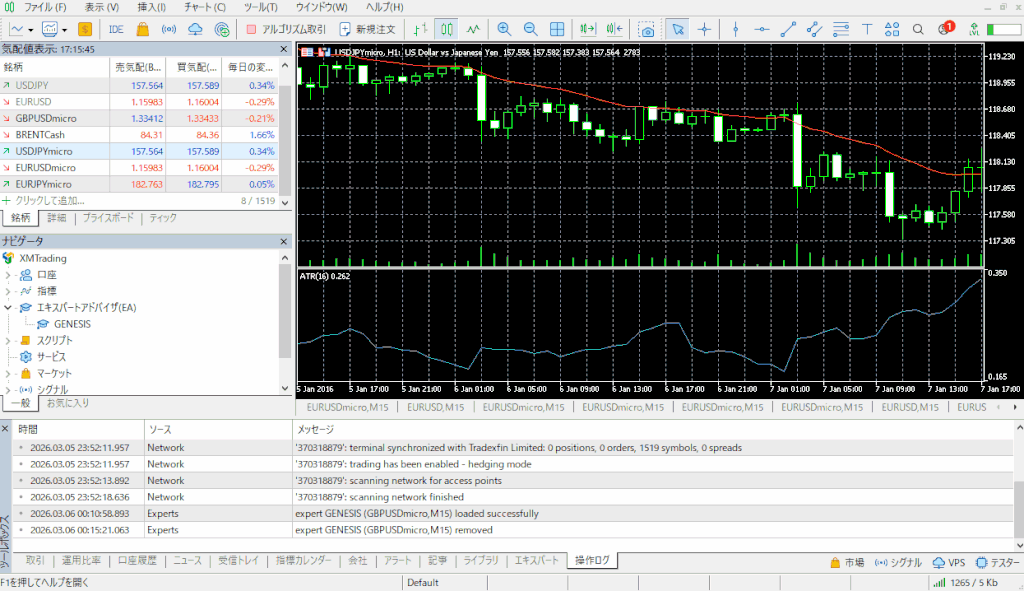Choose the trendline drawing tool
The height and width of the screenshot is (591, 1024).
tap(789, 29)
